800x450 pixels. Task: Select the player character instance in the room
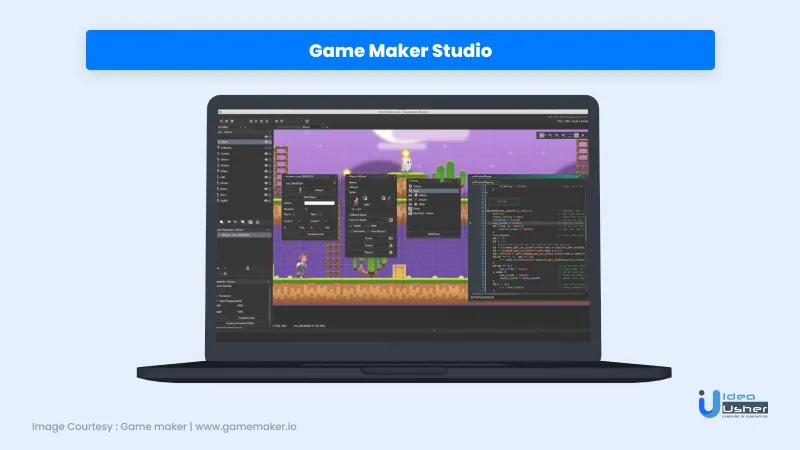(x=303, y=265)
